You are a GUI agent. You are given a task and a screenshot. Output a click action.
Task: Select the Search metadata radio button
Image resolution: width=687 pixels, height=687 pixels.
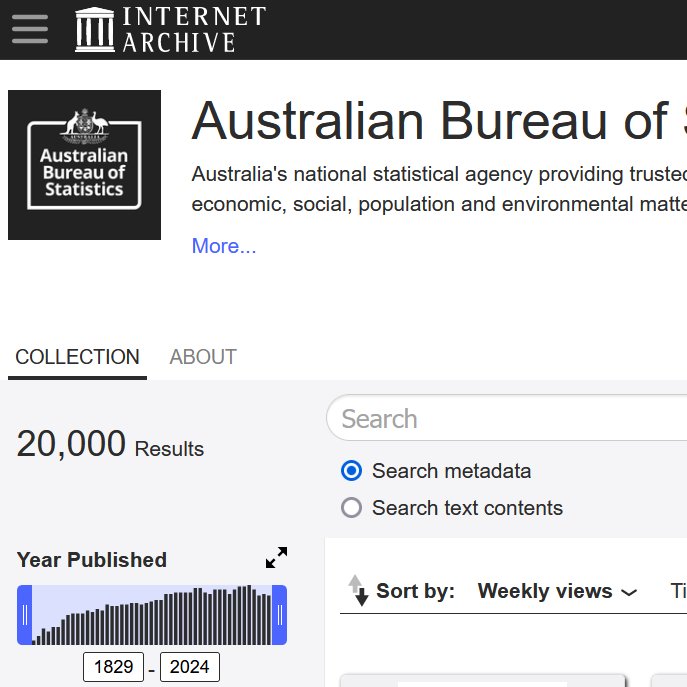coord(351,471)
